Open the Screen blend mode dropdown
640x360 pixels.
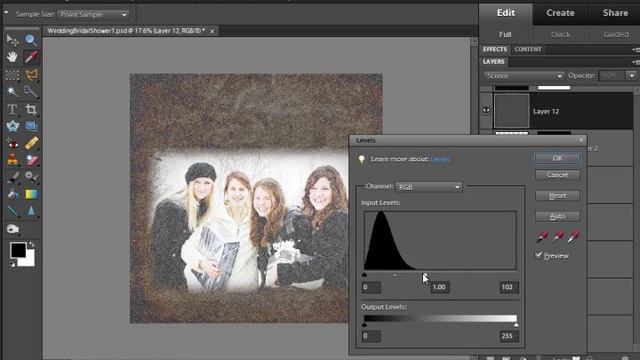pos(524,76)
